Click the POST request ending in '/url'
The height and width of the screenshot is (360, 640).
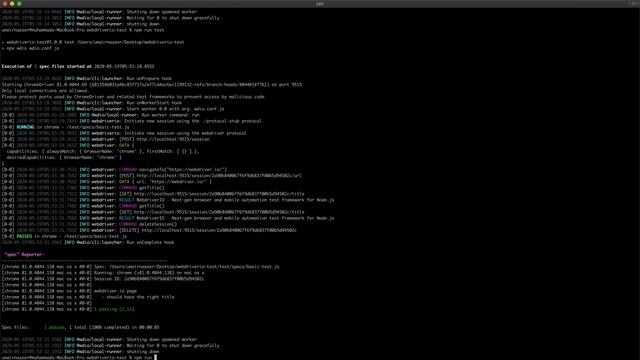coord(151,176)
